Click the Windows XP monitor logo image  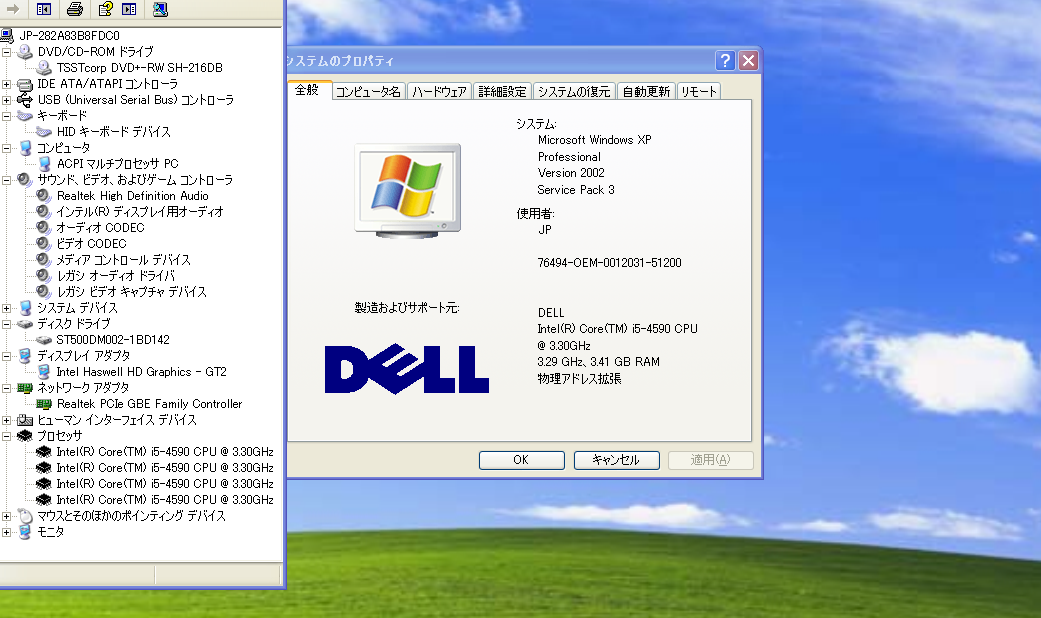[408, 191]
